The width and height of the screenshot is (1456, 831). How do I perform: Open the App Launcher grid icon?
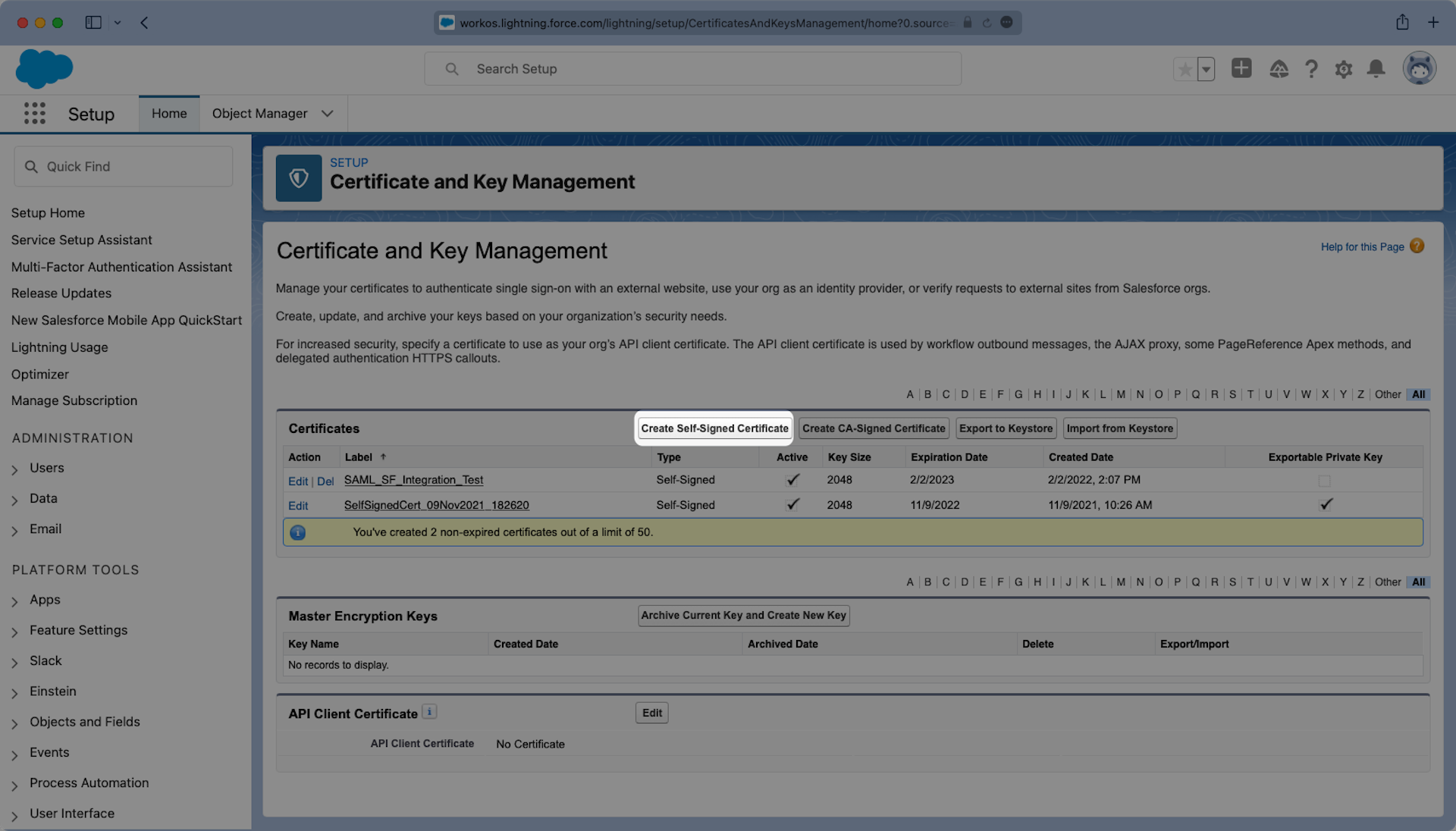35,114
